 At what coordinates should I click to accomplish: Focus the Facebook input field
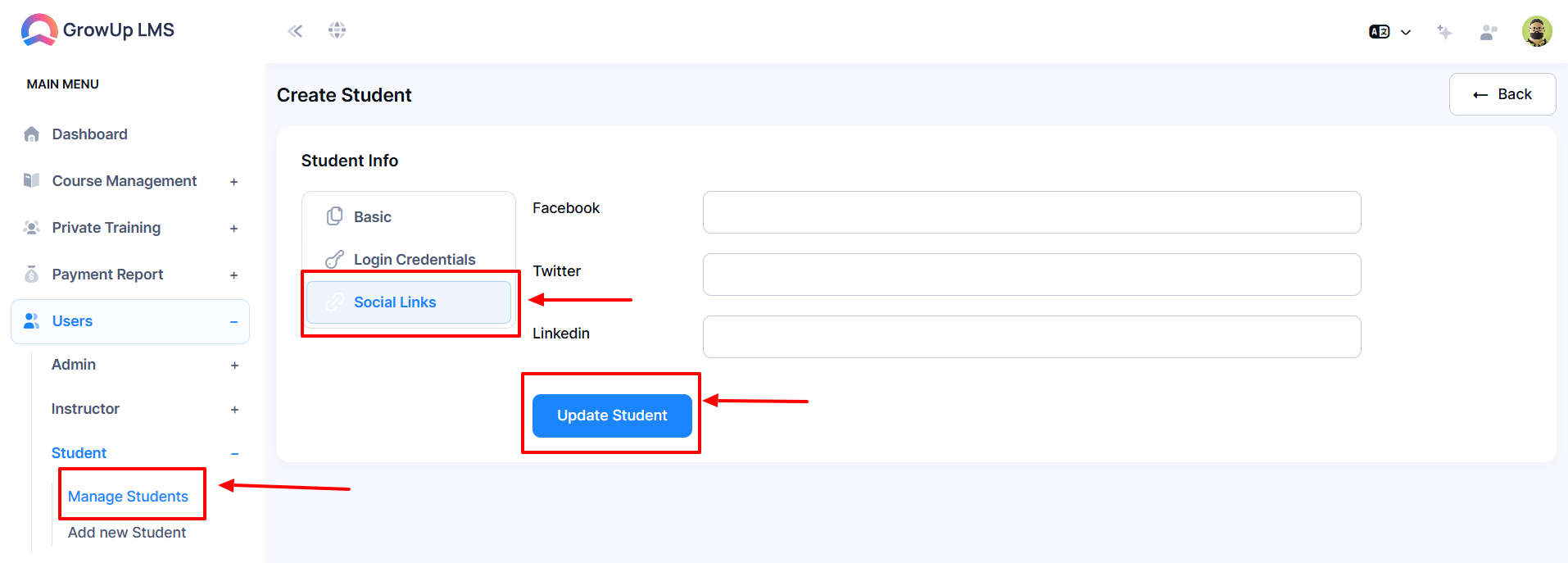click(x=1031, y=212)
